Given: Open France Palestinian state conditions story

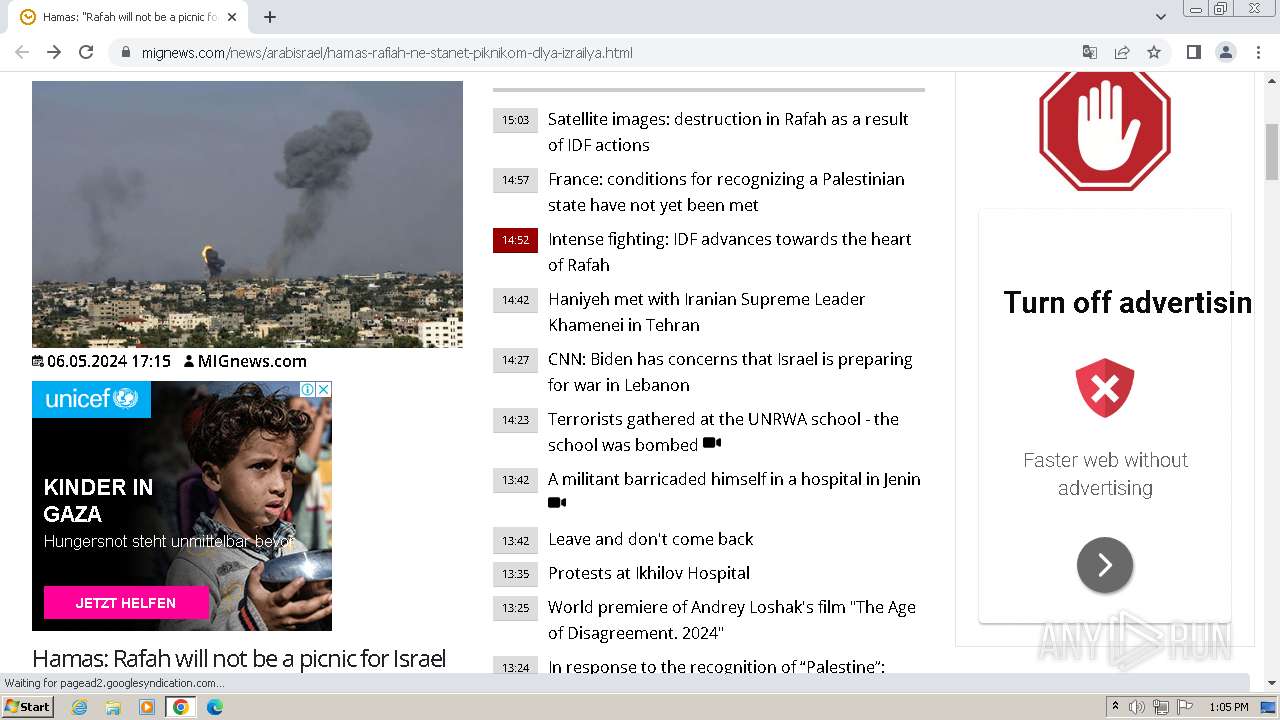Looking at the screenshot, I should (x=726, y=192).
